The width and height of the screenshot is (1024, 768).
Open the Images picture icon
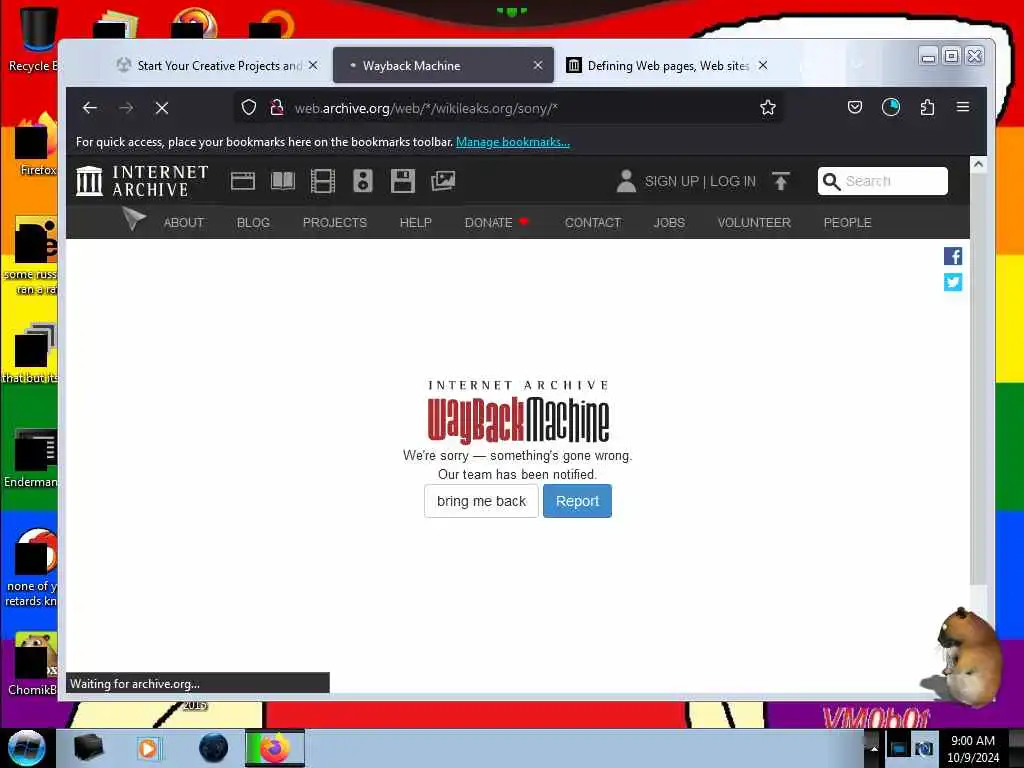coord(443,181)
